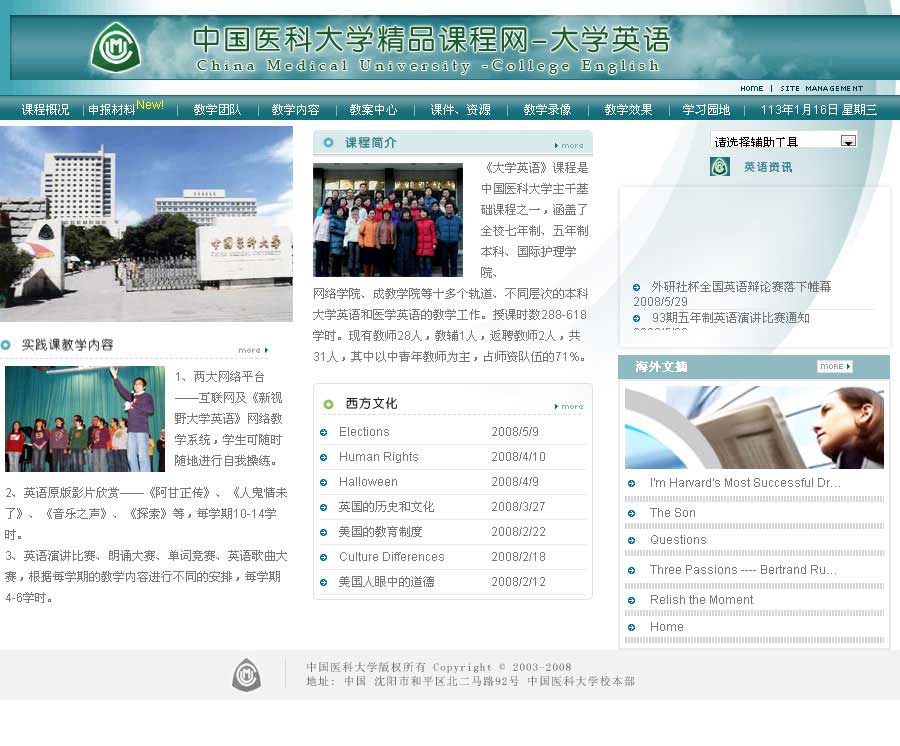Image resolution: width=900 pixels, height=746 pixels.
Task: Open Home article in 海外文摘 list
Action: coord(666,627)
